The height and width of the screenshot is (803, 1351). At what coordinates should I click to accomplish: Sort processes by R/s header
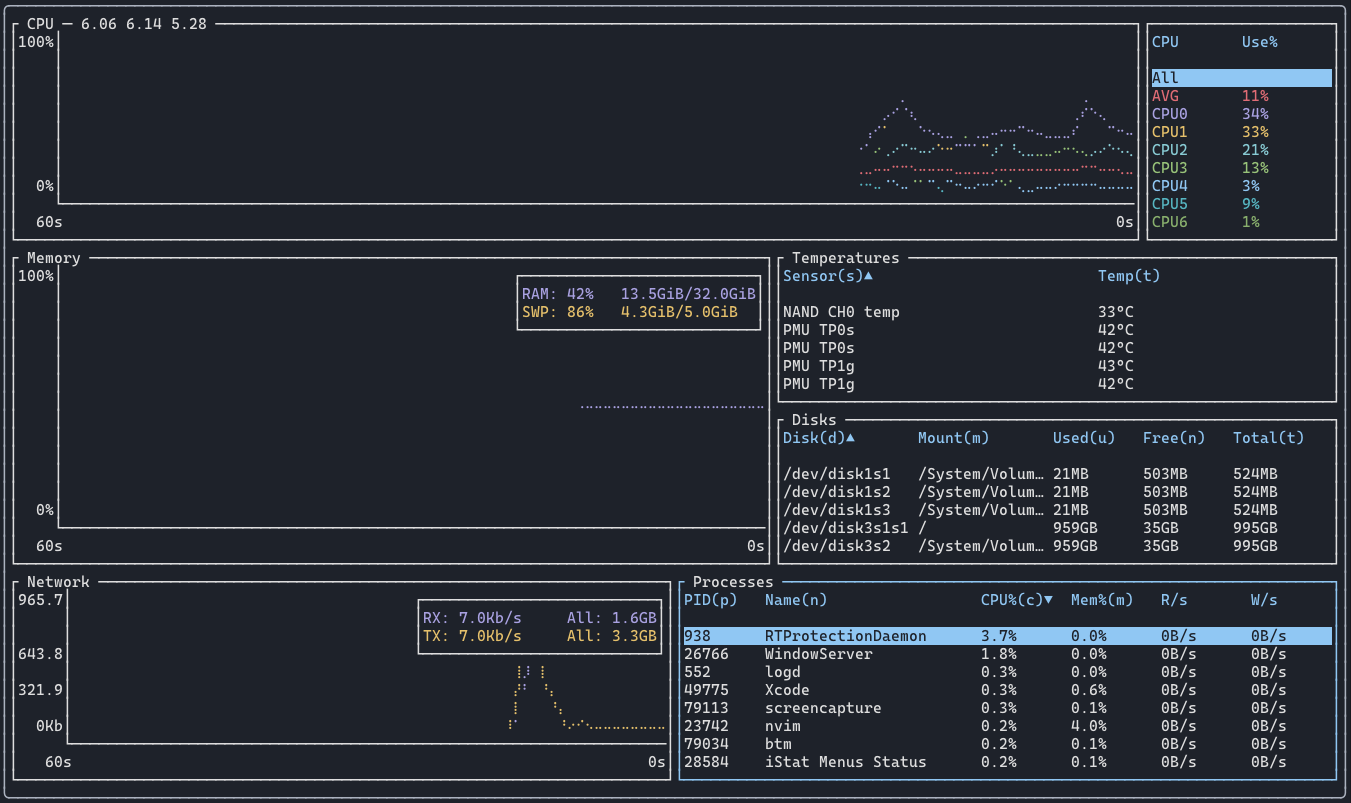click(1174, 600)
